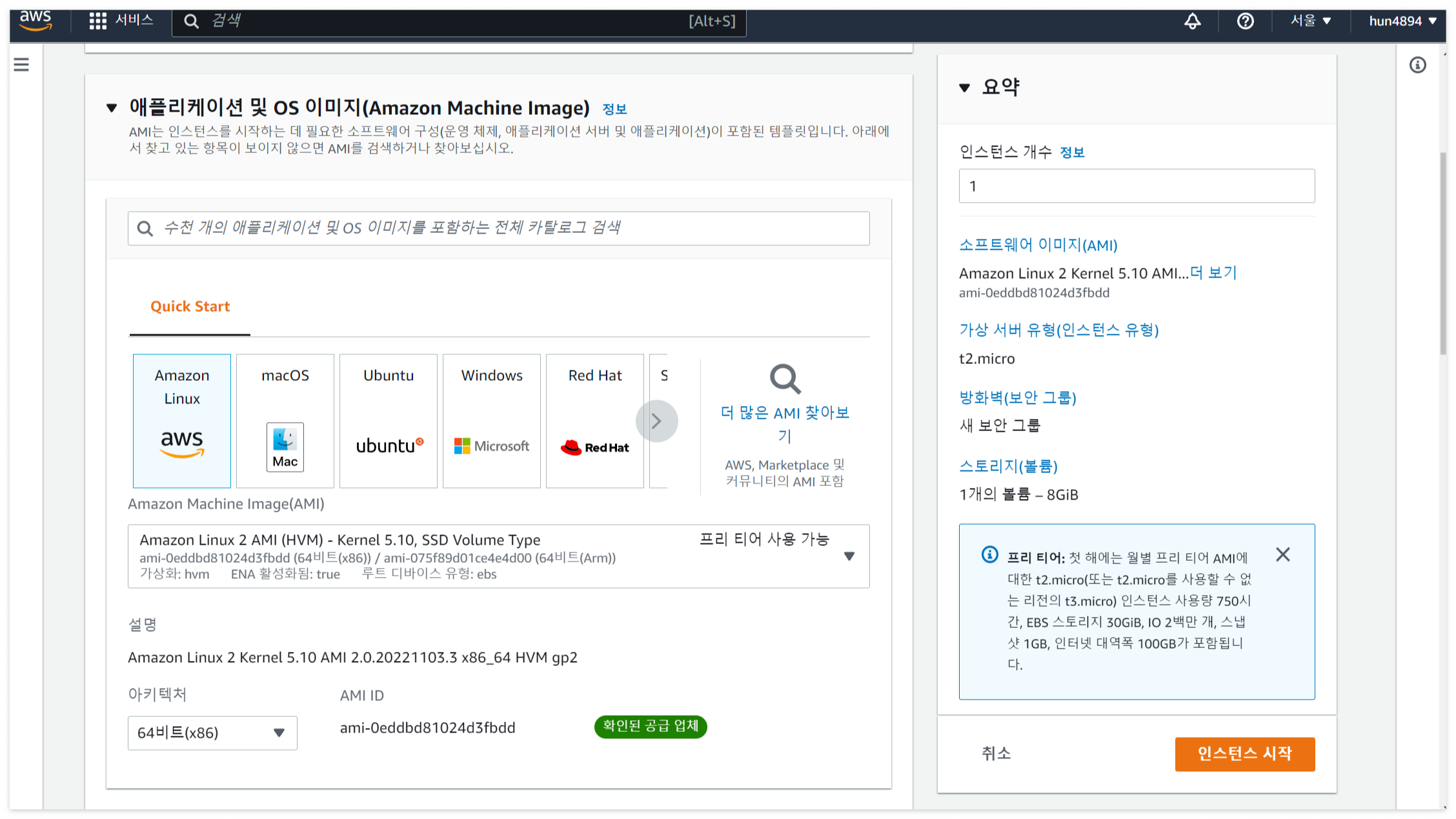Open the services grid menu
Viewport: 1456px width, 819px height.
pos(97,21)
